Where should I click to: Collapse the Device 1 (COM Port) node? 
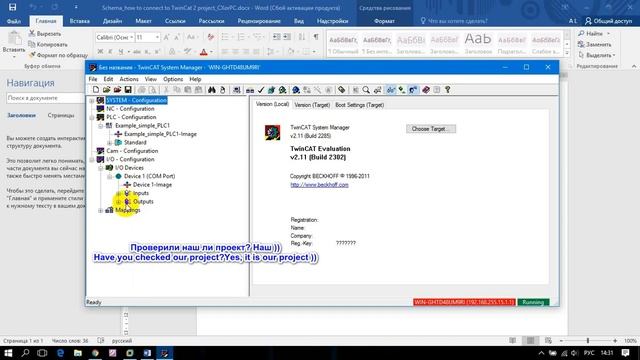(109, 176)
